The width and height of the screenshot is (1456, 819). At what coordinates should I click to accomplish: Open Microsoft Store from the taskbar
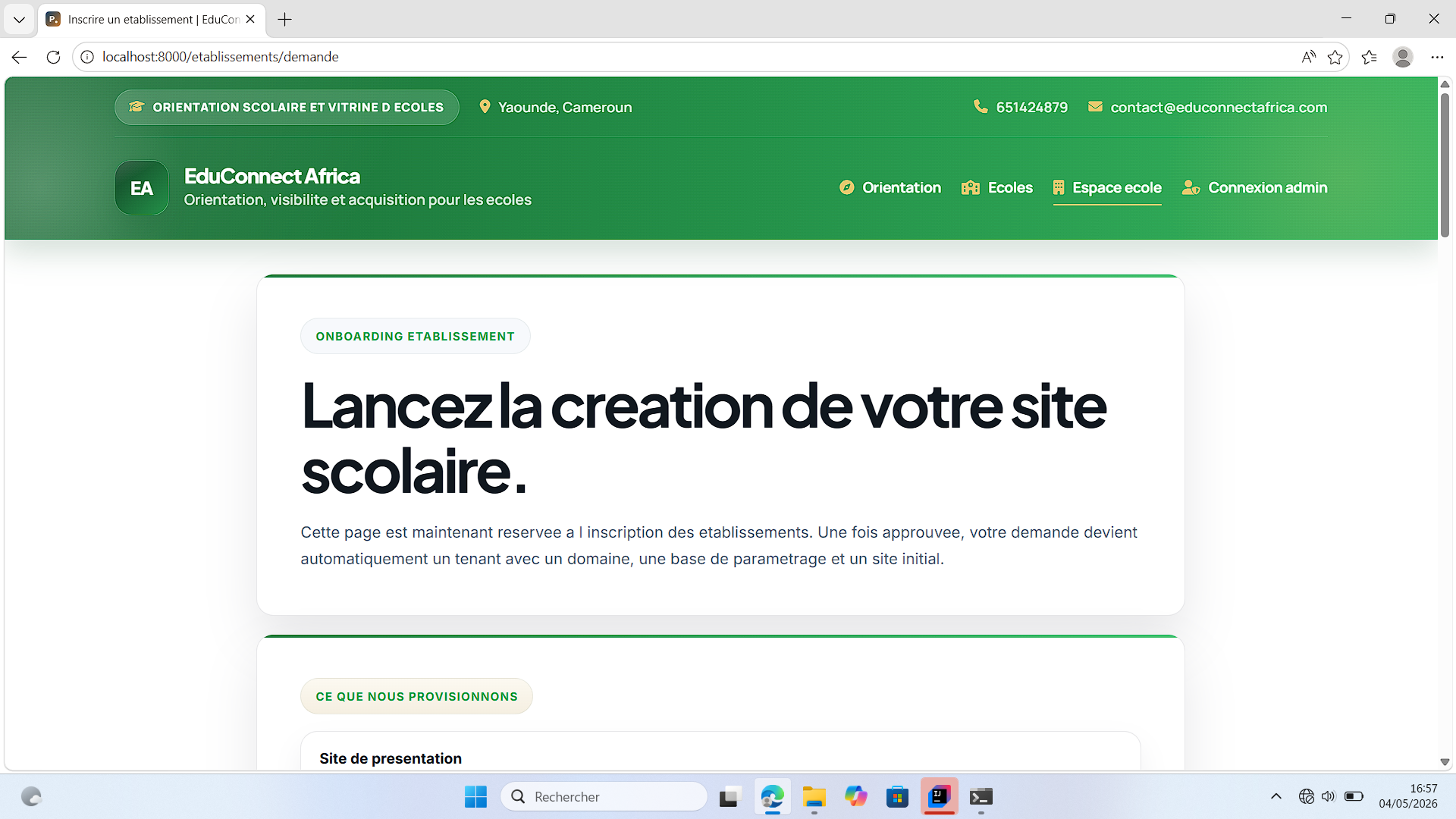click(x=898, y=797)
